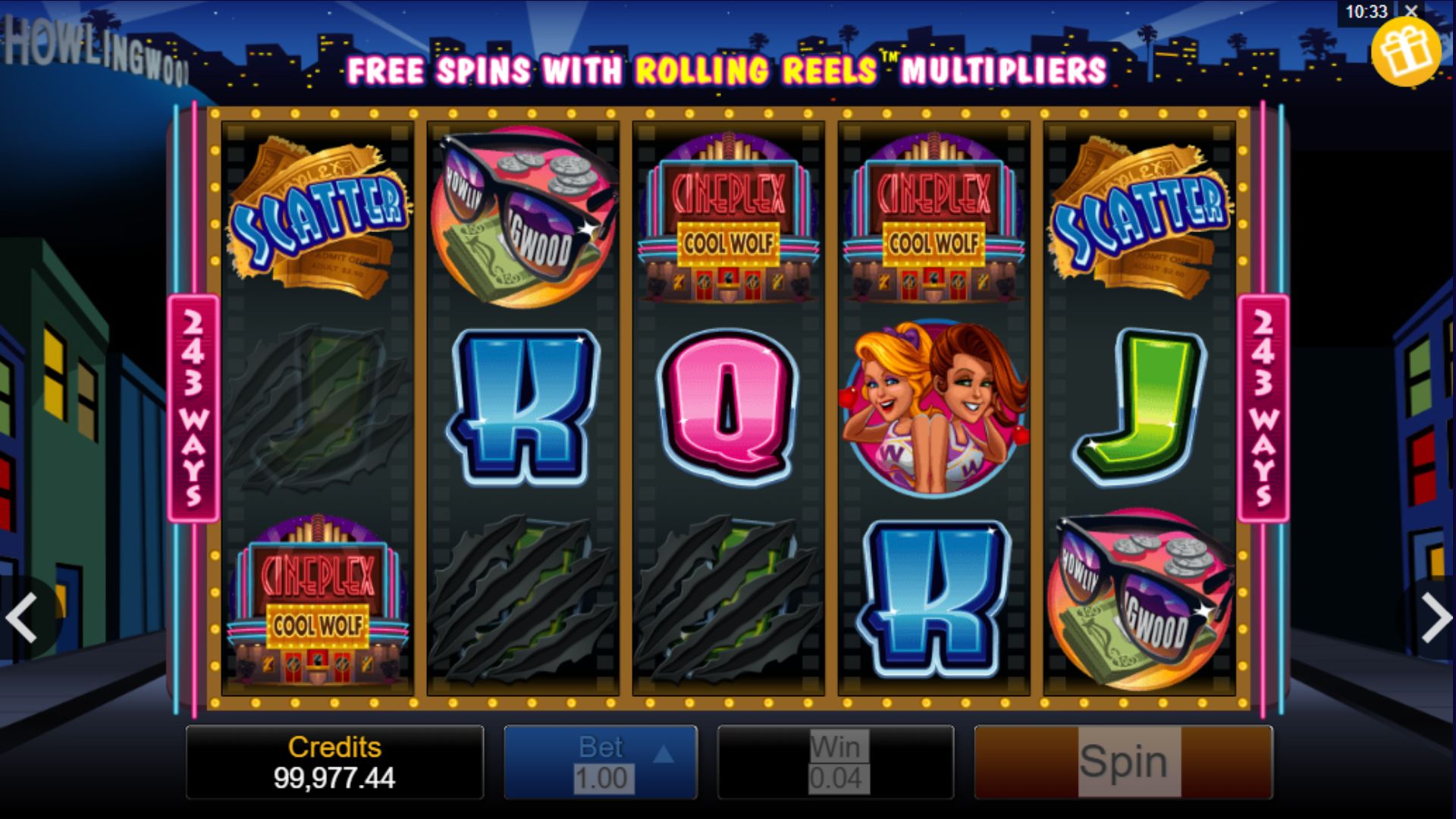
Task: Click the Scatter ticket symbol on fifth reel
Action: 1140,217
